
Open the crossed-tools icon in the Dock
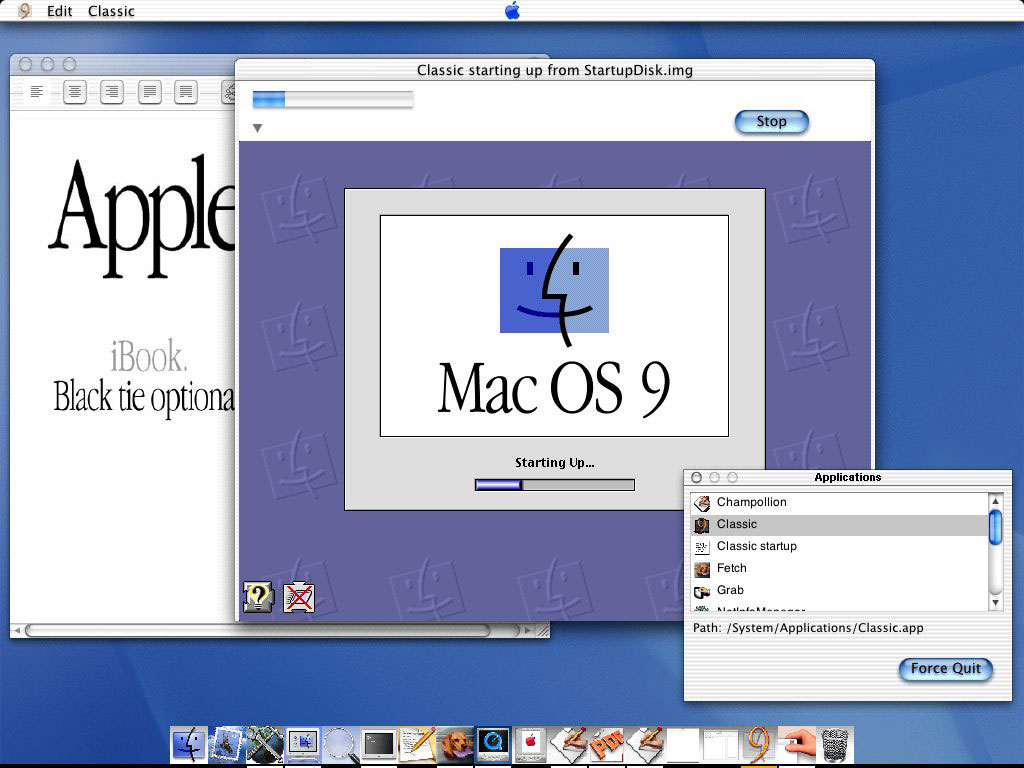(x=264, y=744)
